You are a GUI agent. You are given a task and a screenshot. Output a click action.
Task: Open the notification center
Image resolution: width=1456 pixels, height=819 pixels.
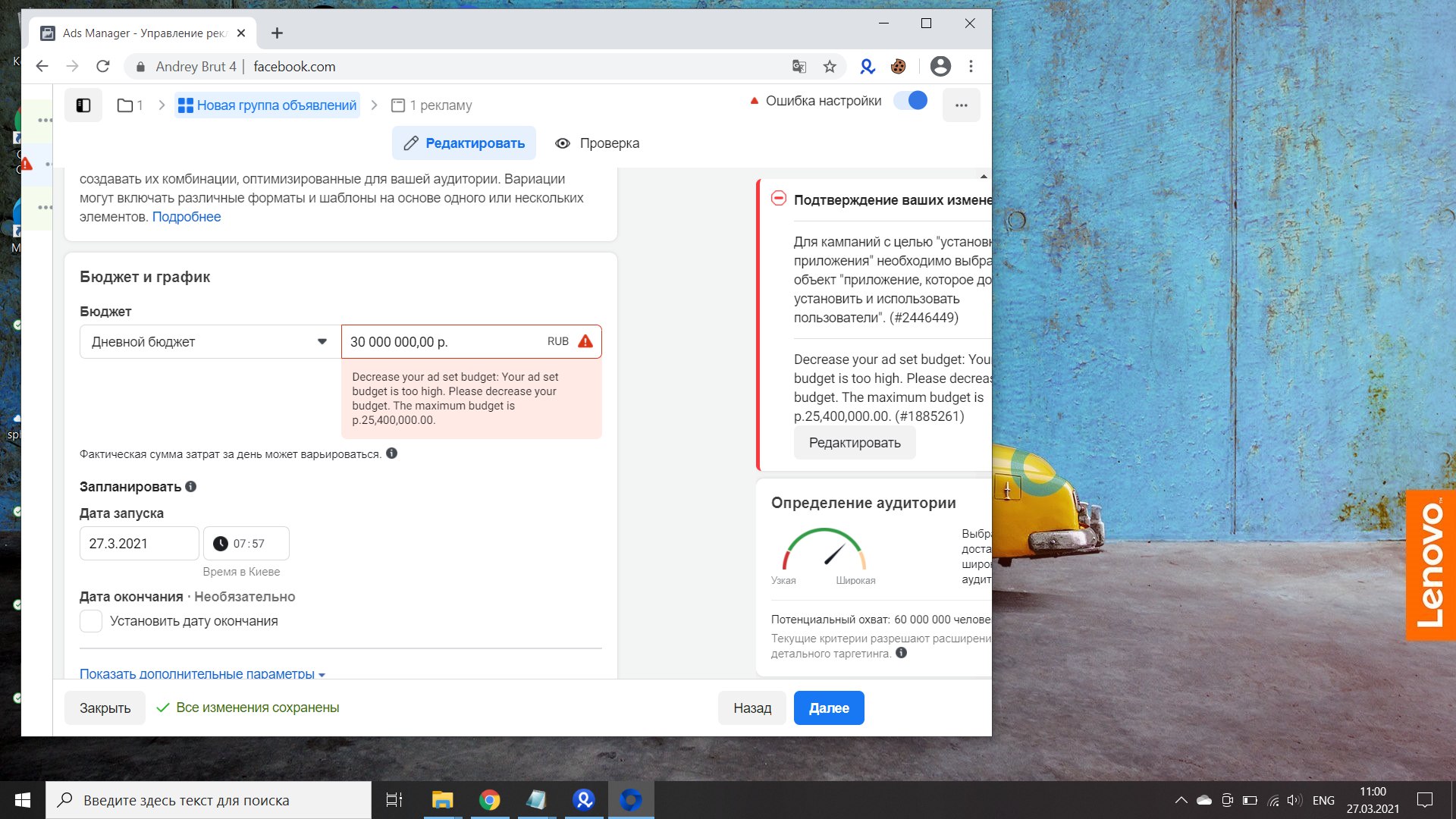pyautogui.click(x=1425, y=800)
